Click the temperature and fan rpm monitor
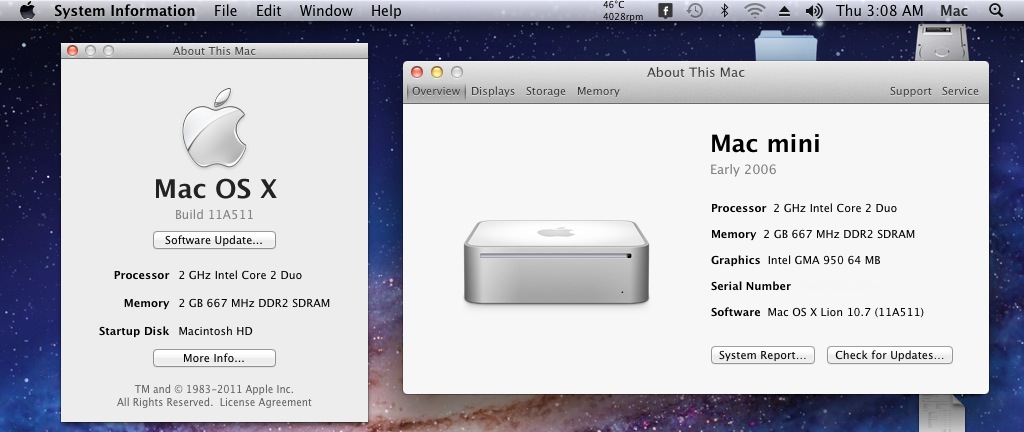This screenshot has height=432, width=1024. point(622,10)
